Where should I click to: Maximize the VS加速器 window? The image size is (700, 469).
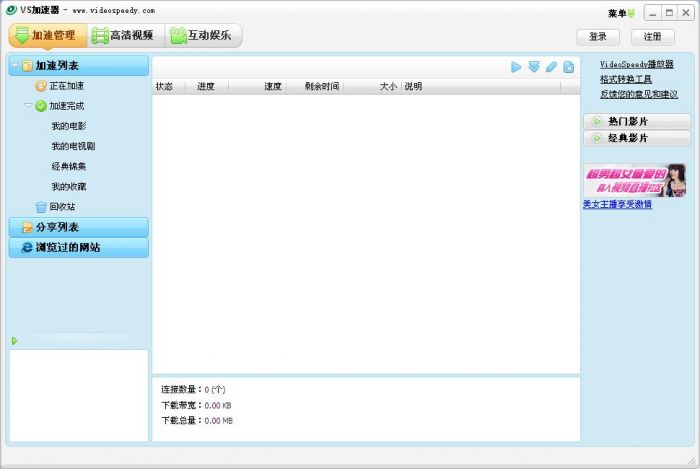(x=669, y=13)
